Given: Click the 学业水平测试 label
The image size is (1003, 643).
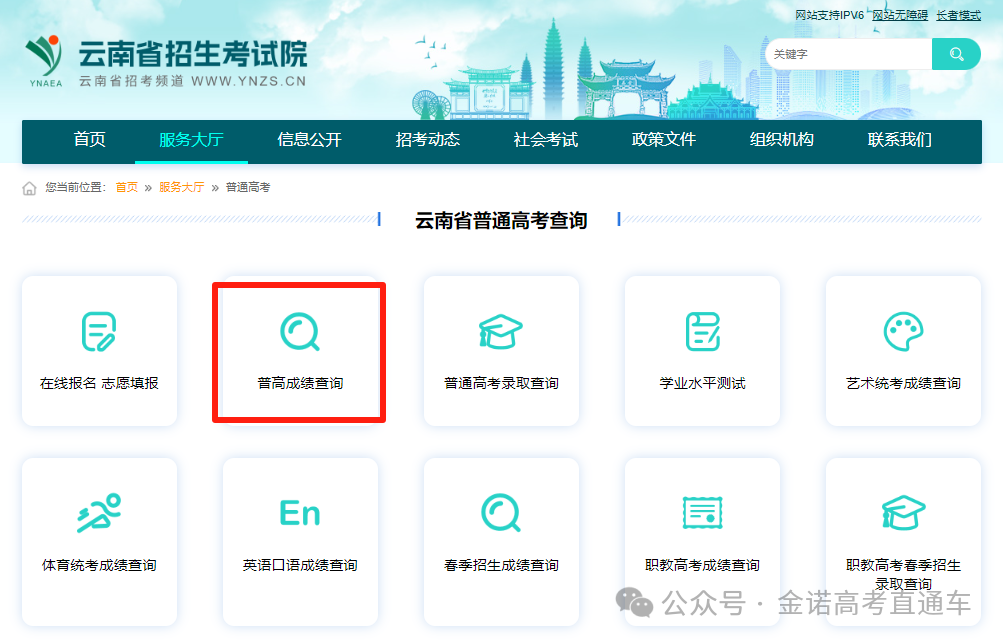Looking at the screenshot, I should click(x=702, y=383).
